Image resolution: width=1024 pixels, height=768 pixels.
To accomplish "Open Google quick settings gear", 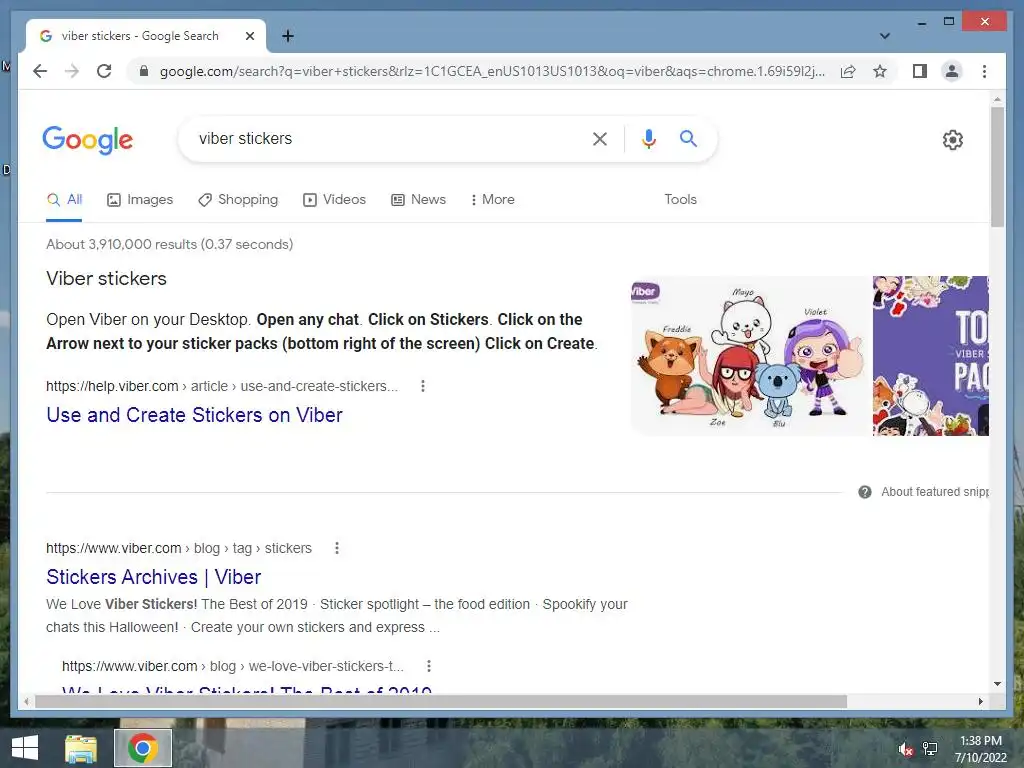I will click(952, 139).
